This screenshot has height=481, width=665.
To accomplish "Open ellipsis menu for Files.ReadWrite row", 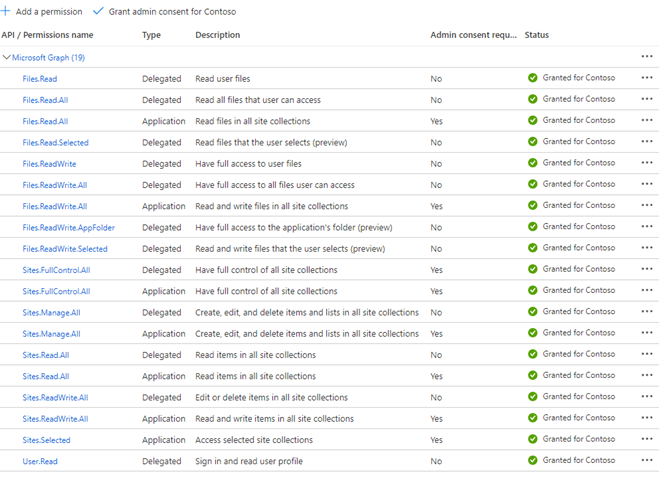I will tap(647, 162).
